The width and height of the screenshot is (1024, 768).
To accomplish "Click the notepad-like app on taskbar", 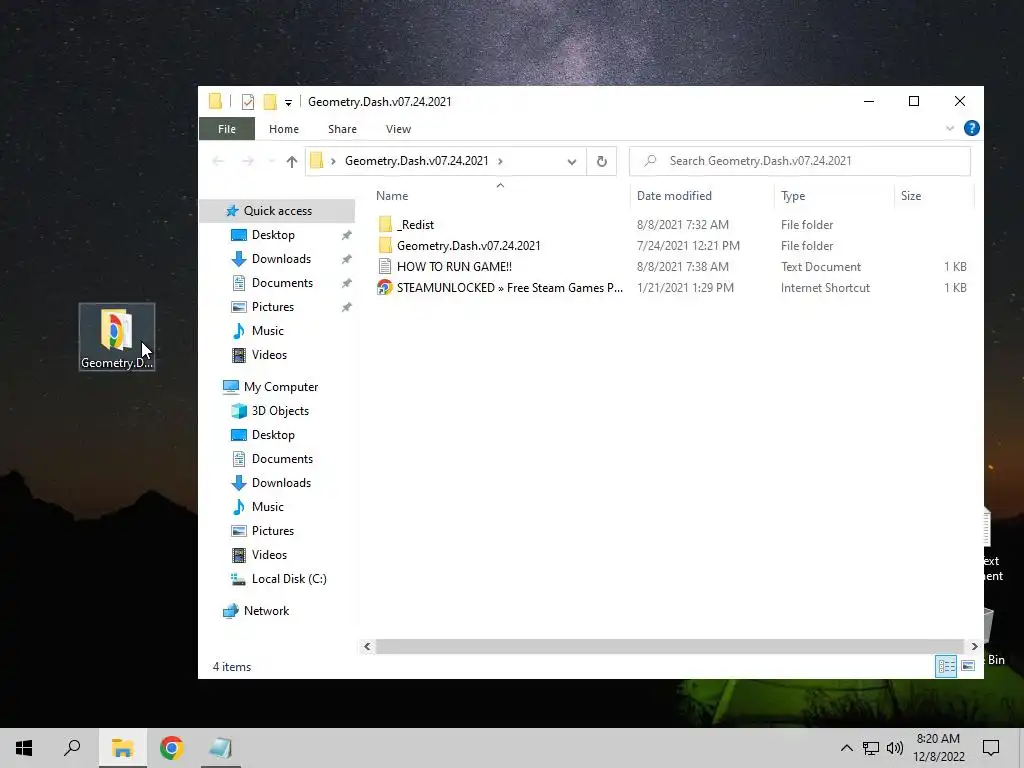I will click(220, 748).
